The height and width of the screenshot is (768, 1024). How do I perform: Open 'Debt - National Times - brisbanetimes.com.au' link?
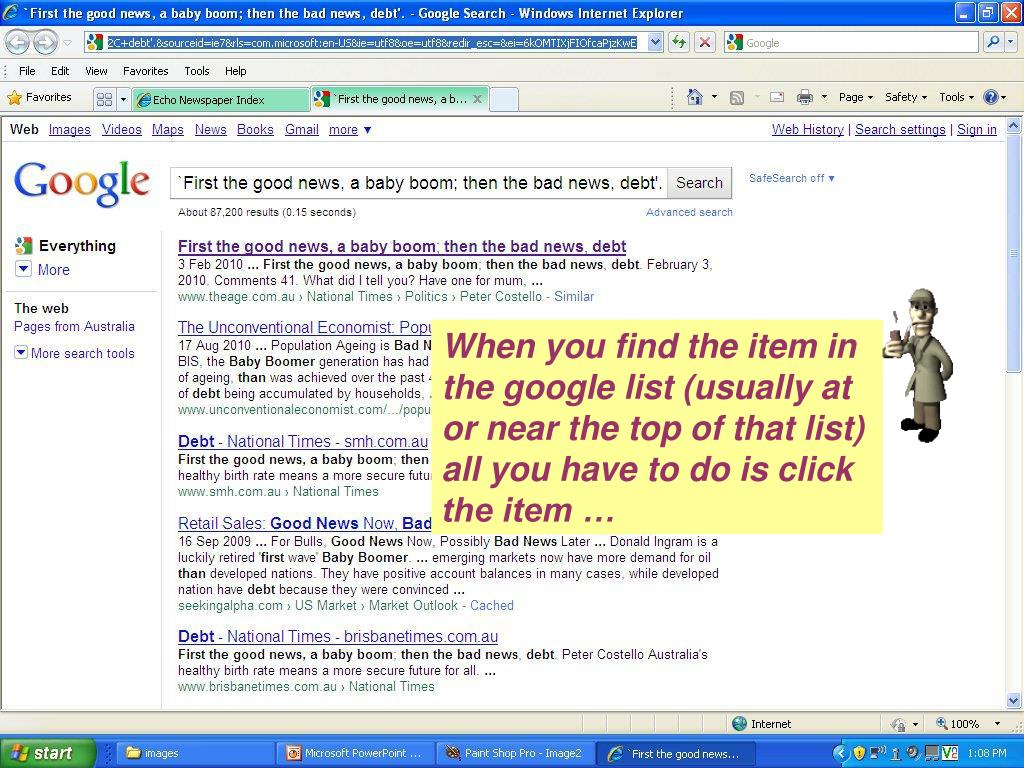[x=338, y=636]
